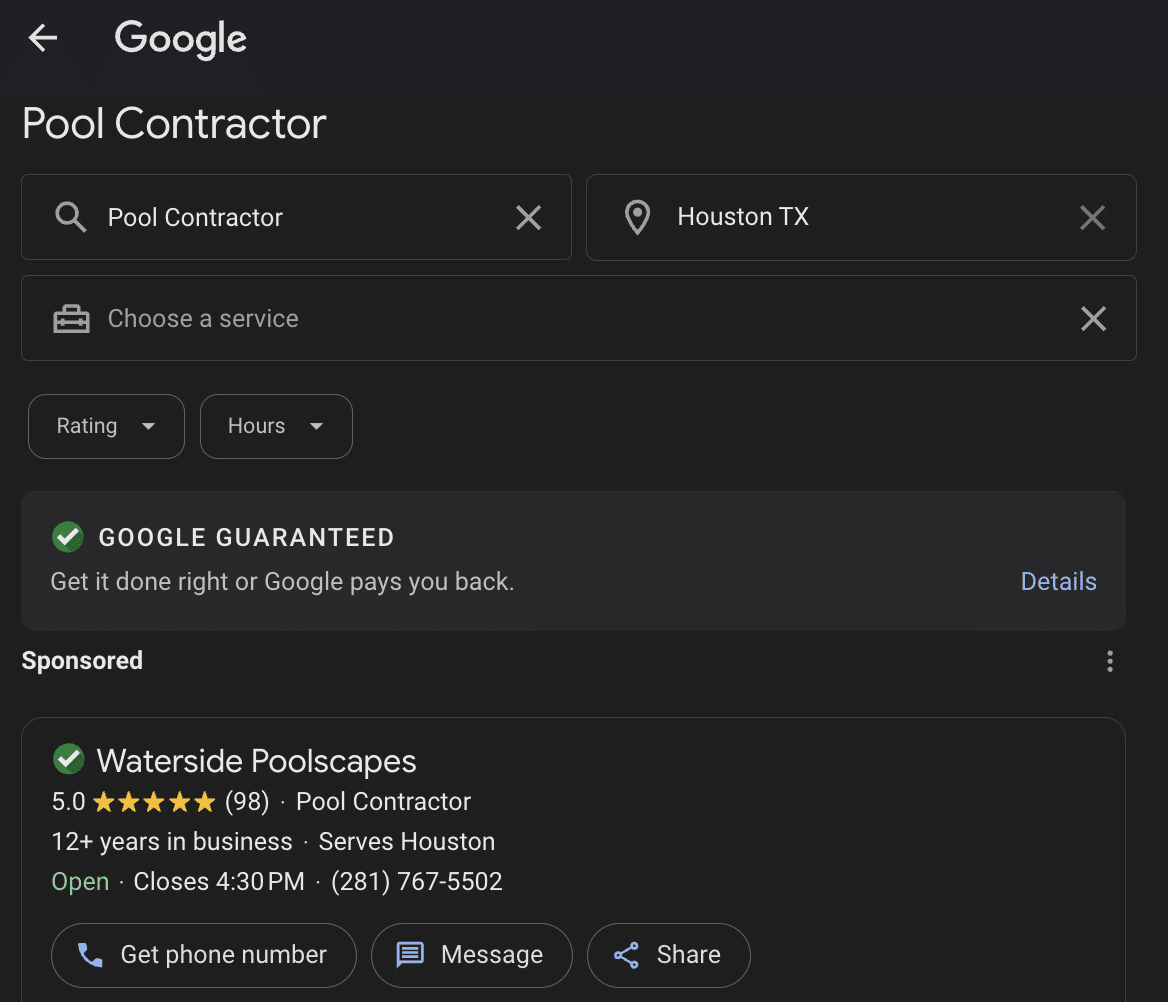Viewport: 1168px width, 1002px height.
Task: Open the Google logo home link
Action: 180,39
